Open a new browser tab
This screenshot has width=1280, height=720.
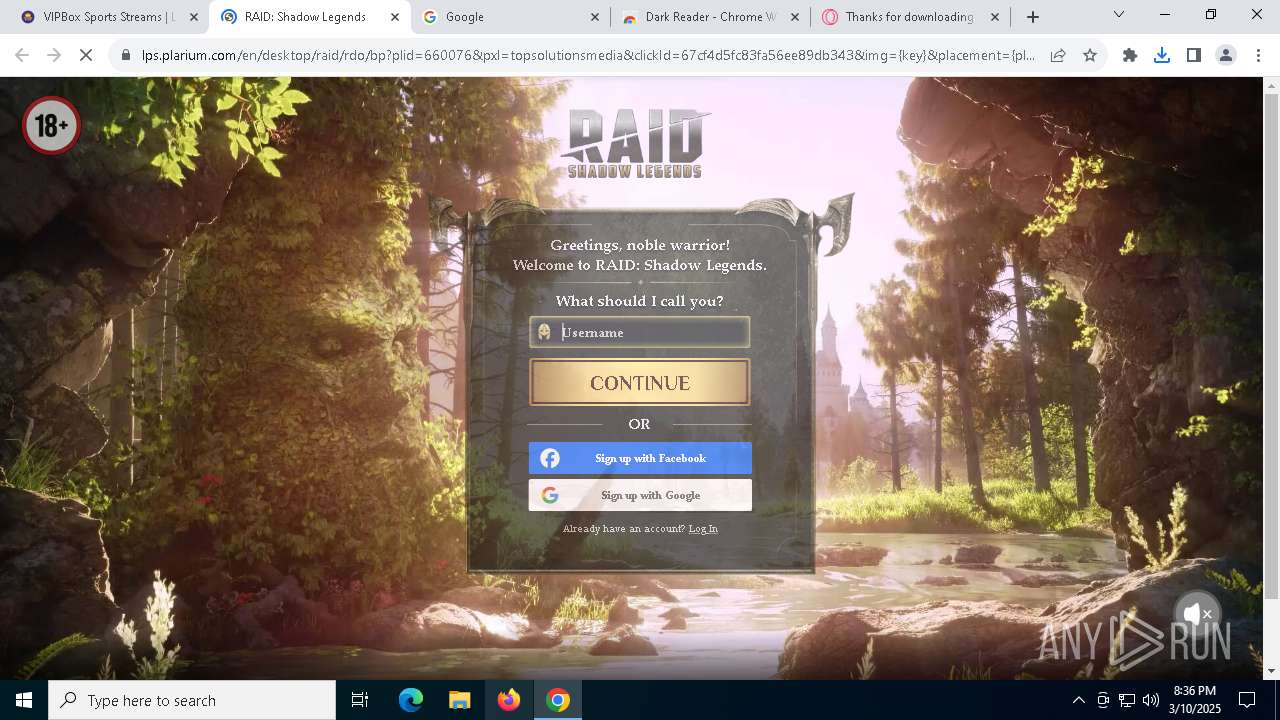[x=1033, y=17]
